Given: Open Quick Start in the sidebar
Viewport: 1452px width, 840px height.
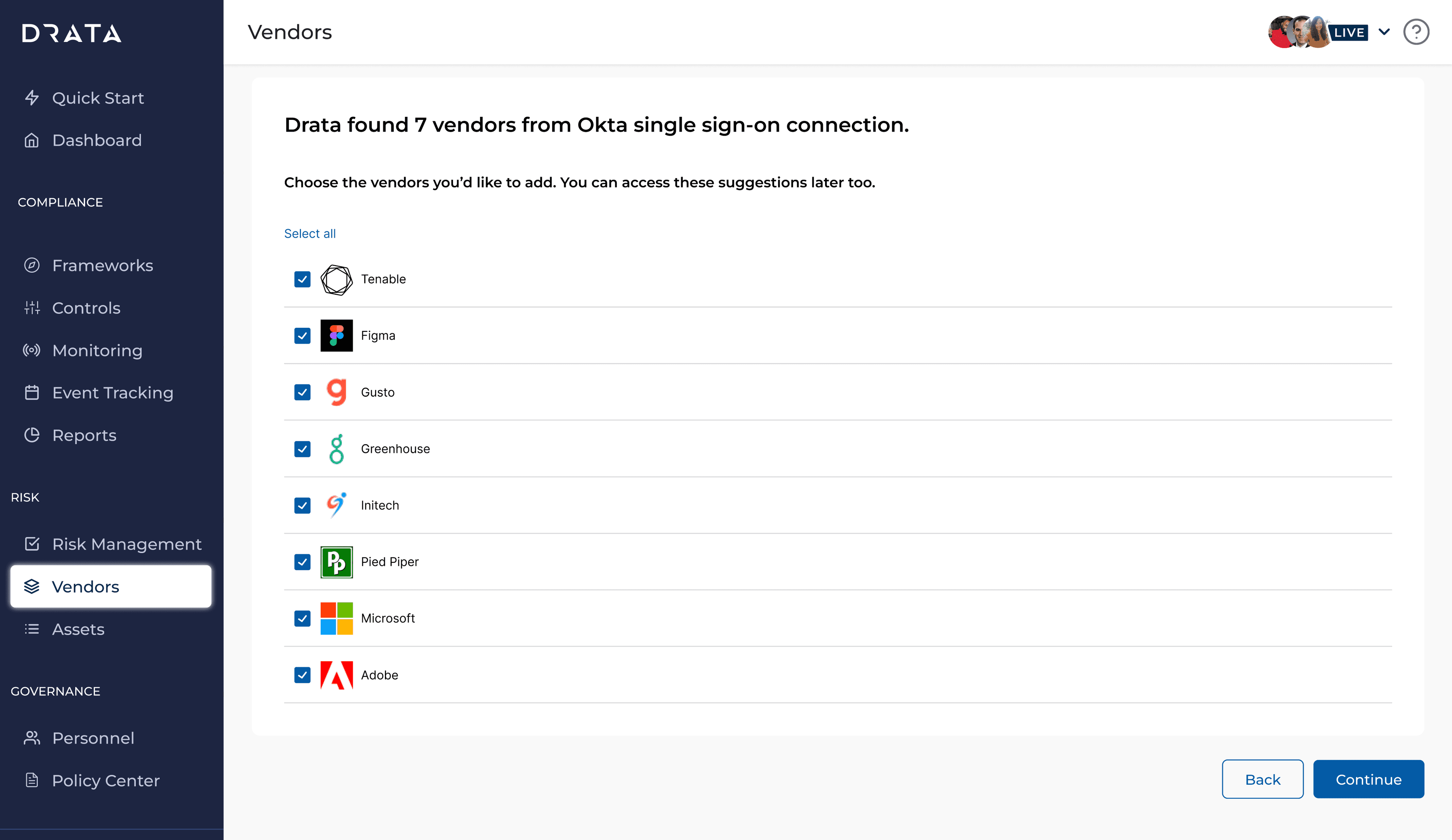Looking at the screenshot, I should pyautogui.click(x=98, y=98).
